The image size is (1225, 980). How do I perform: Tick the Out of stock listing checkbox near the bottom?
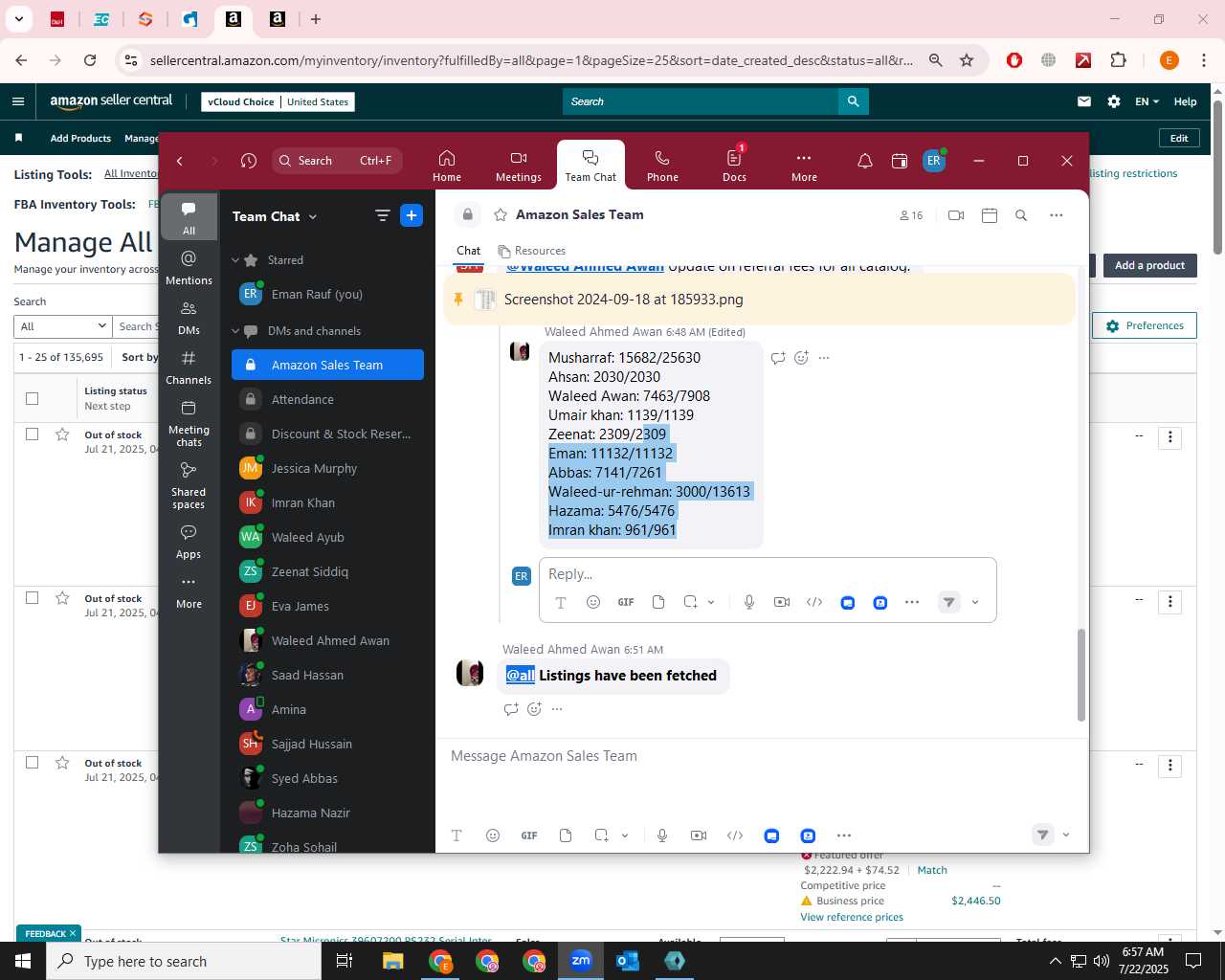(32, 763)
